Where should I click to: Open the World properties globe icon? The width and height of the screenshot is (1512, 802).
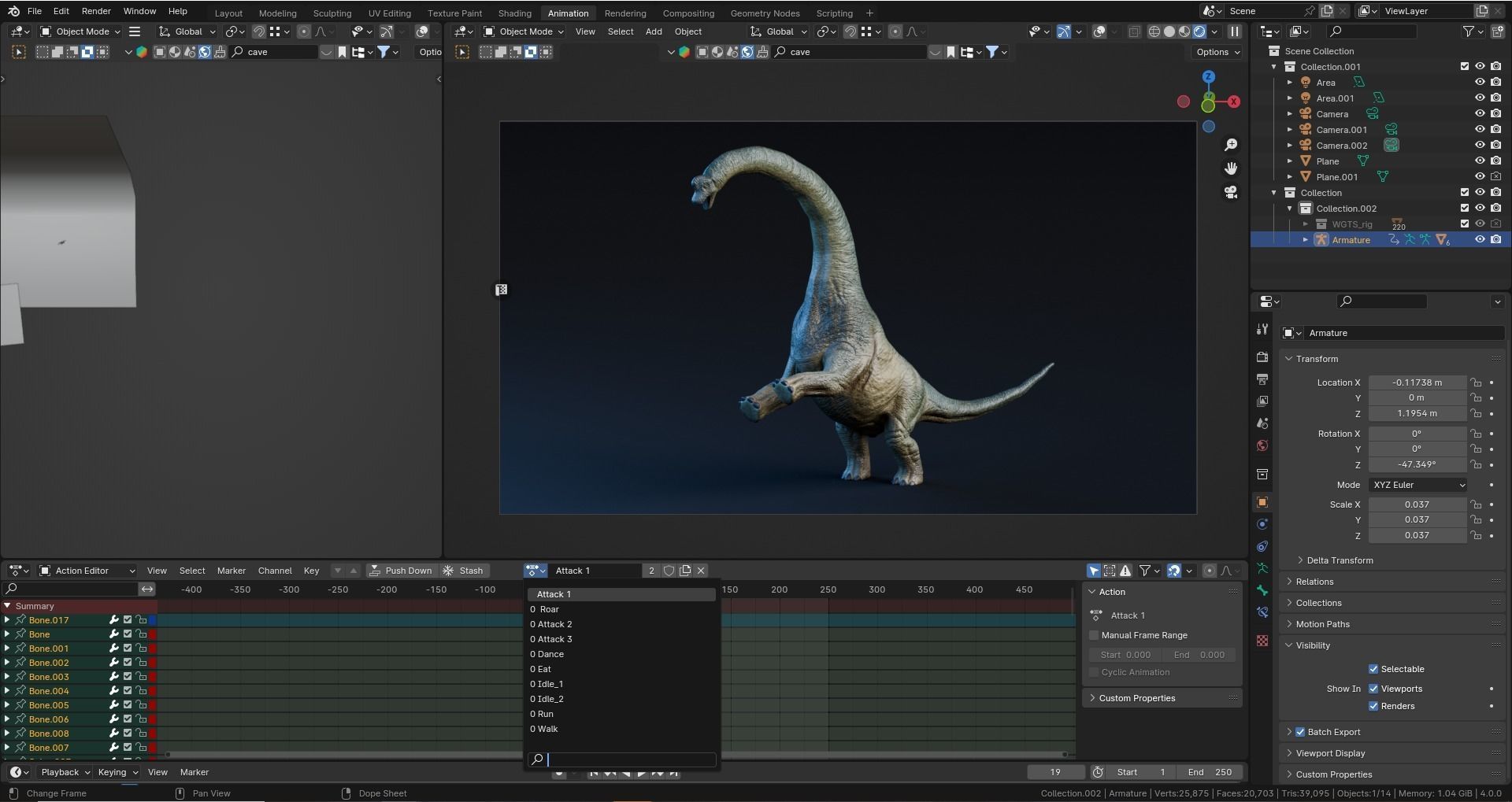point(1262,445)
